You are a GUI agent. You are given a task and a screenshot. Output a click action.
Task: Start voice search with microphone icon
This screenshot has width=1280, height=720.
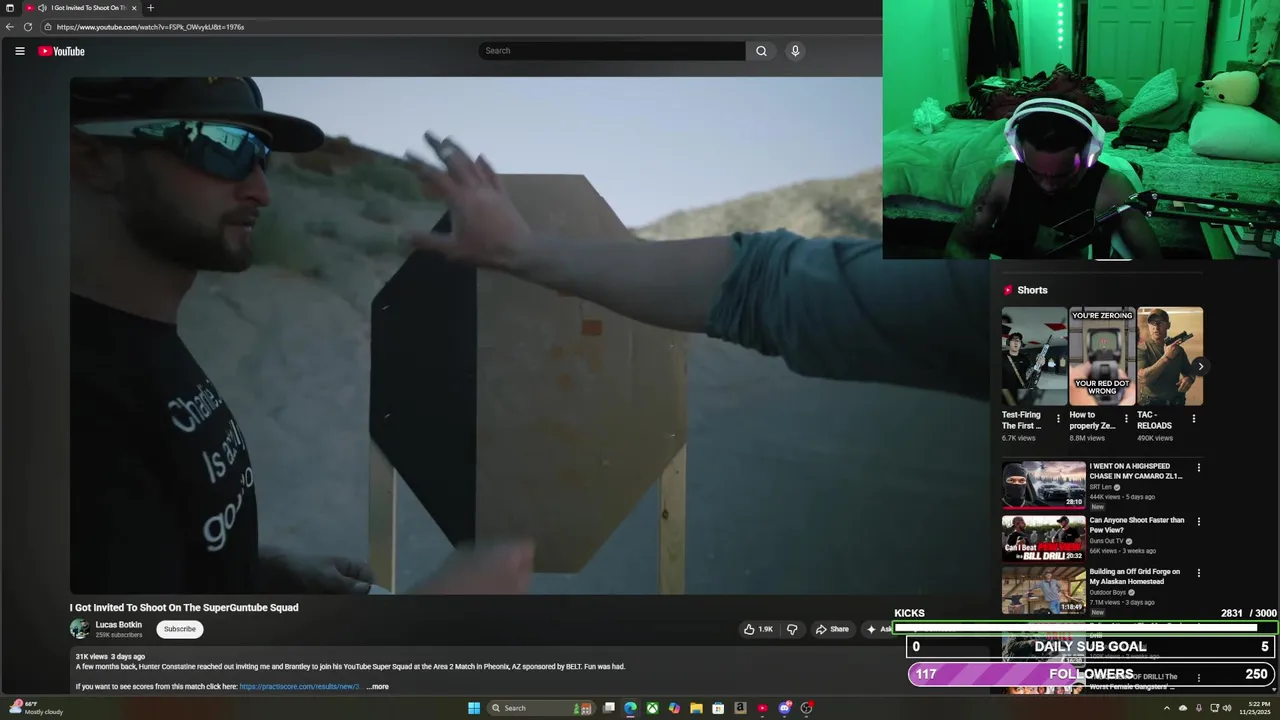[795, 51]
